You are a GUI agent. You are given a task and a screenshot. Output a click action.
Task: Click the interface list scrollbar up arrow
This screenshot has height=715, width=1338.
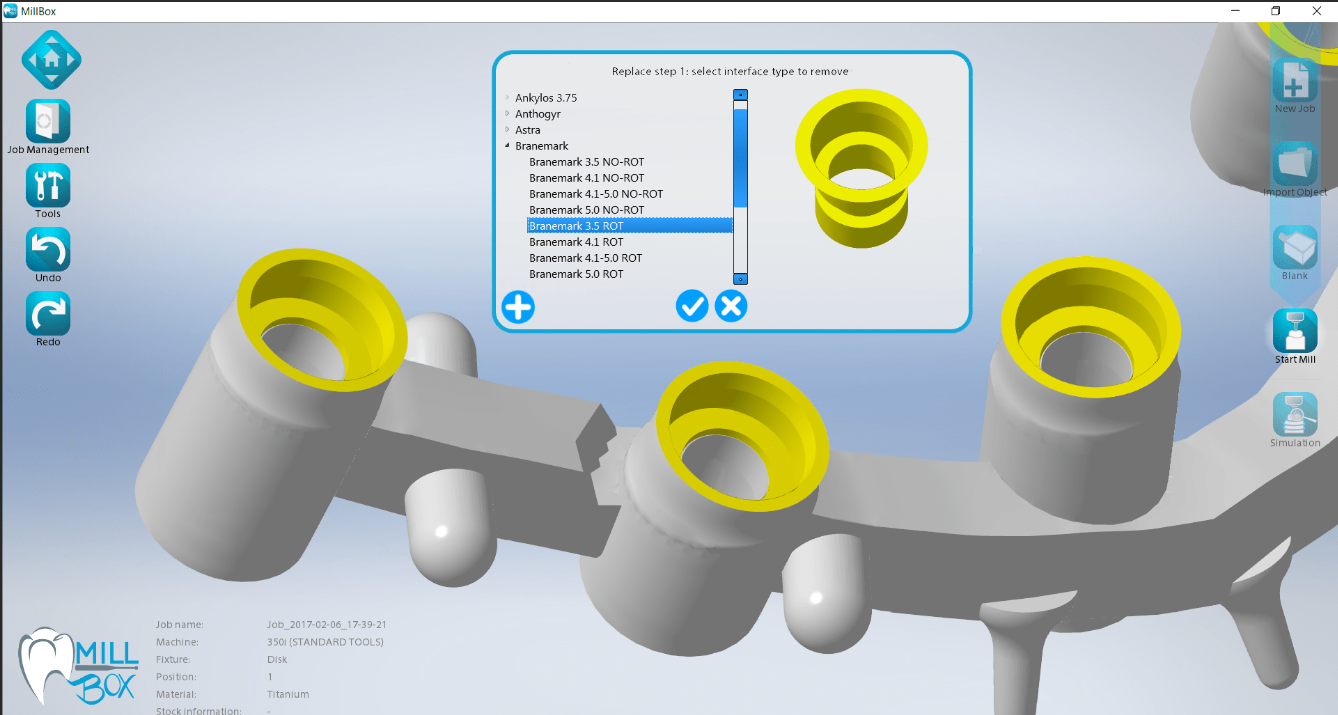[x=741, y=96]
